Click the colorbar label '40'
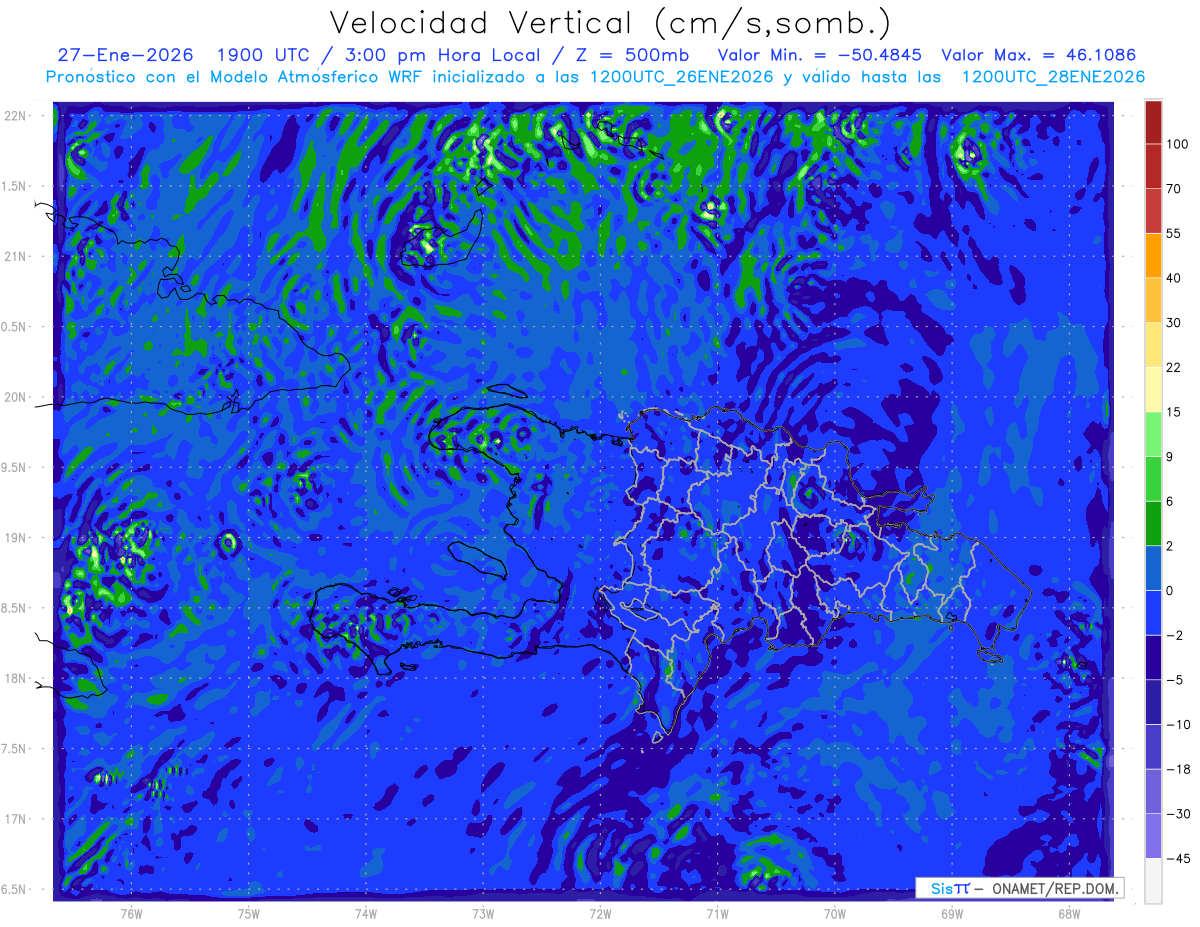This screenshot has height=927, width=1200. (x=1174, y=278)
